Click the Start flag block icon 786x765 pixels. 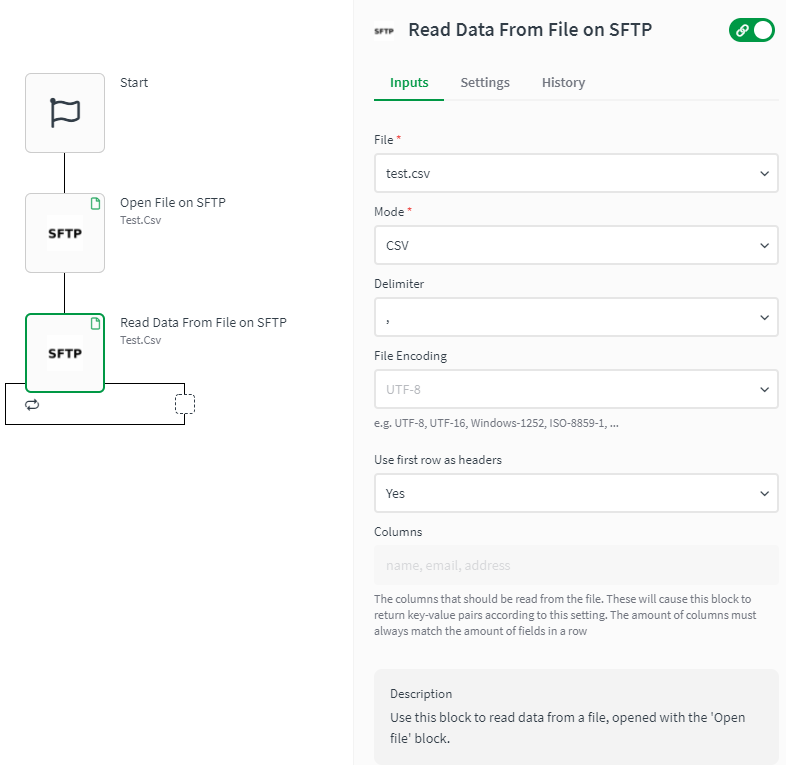(x=65, y=113)
